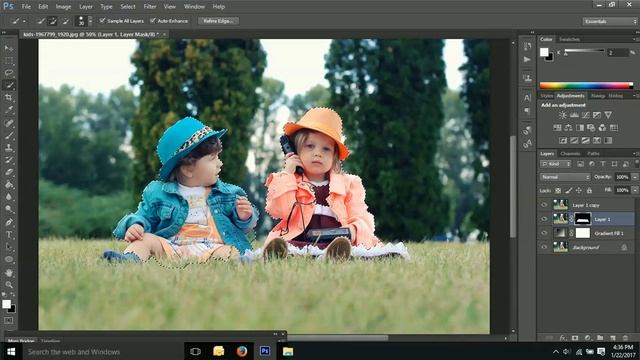Add a Channel Mixer adjustment
Viewport: 640px width, 360px height.
tap(602, 128)
